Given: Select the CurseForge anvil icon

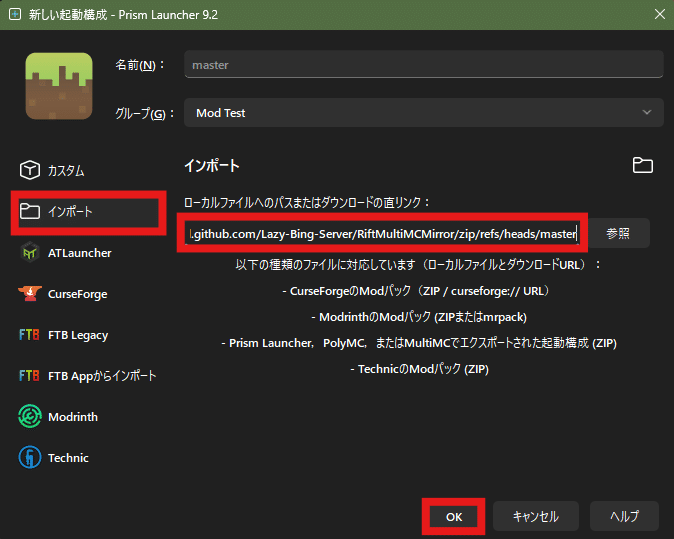Looking at the screenshot, I should [x=30, y=294].
